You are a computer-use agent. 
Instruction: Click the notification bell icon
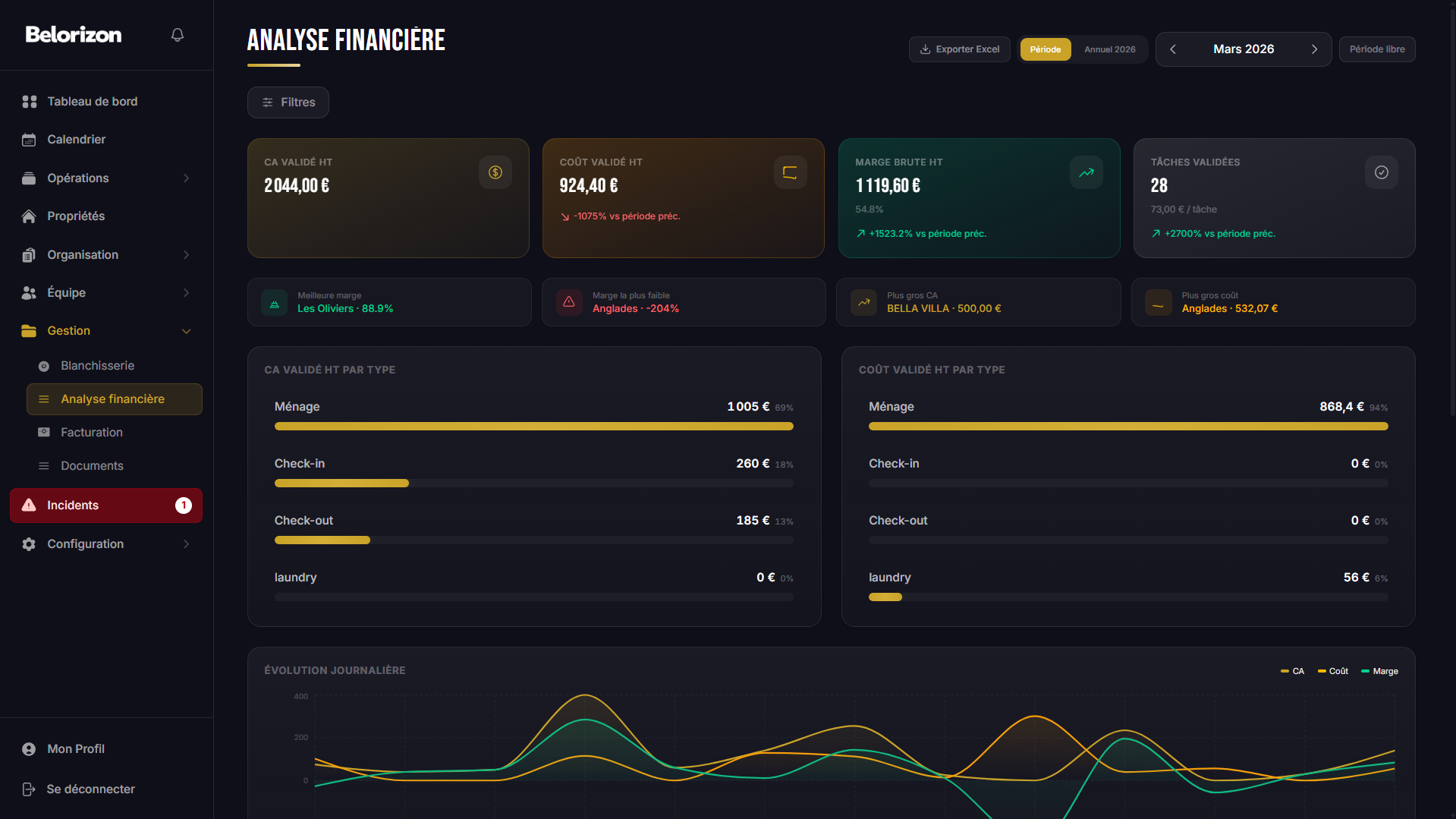click(x=178, y=35)
